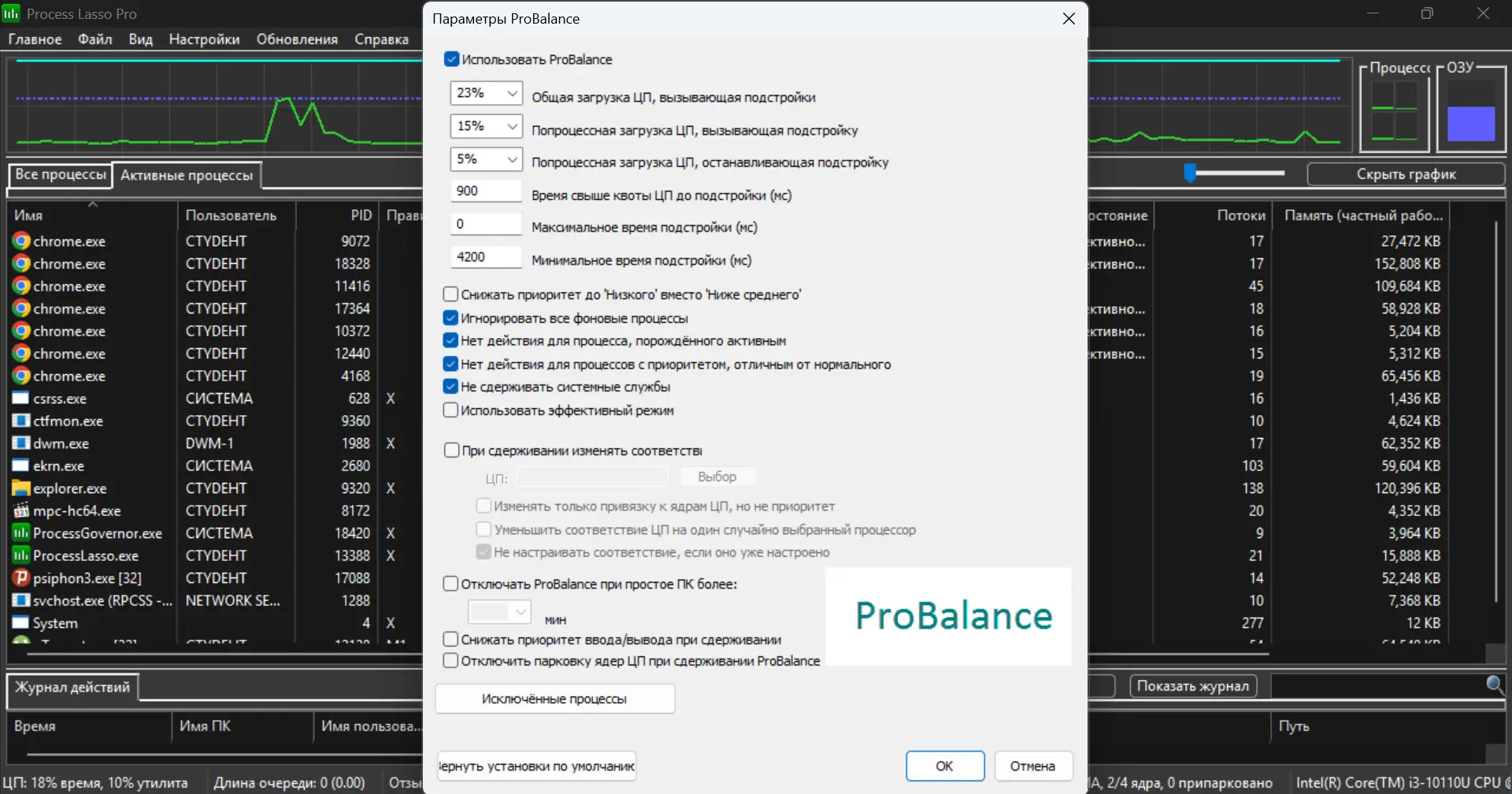
Task: Select the csrss.exe process icon
Action: [x=21, y=398]
